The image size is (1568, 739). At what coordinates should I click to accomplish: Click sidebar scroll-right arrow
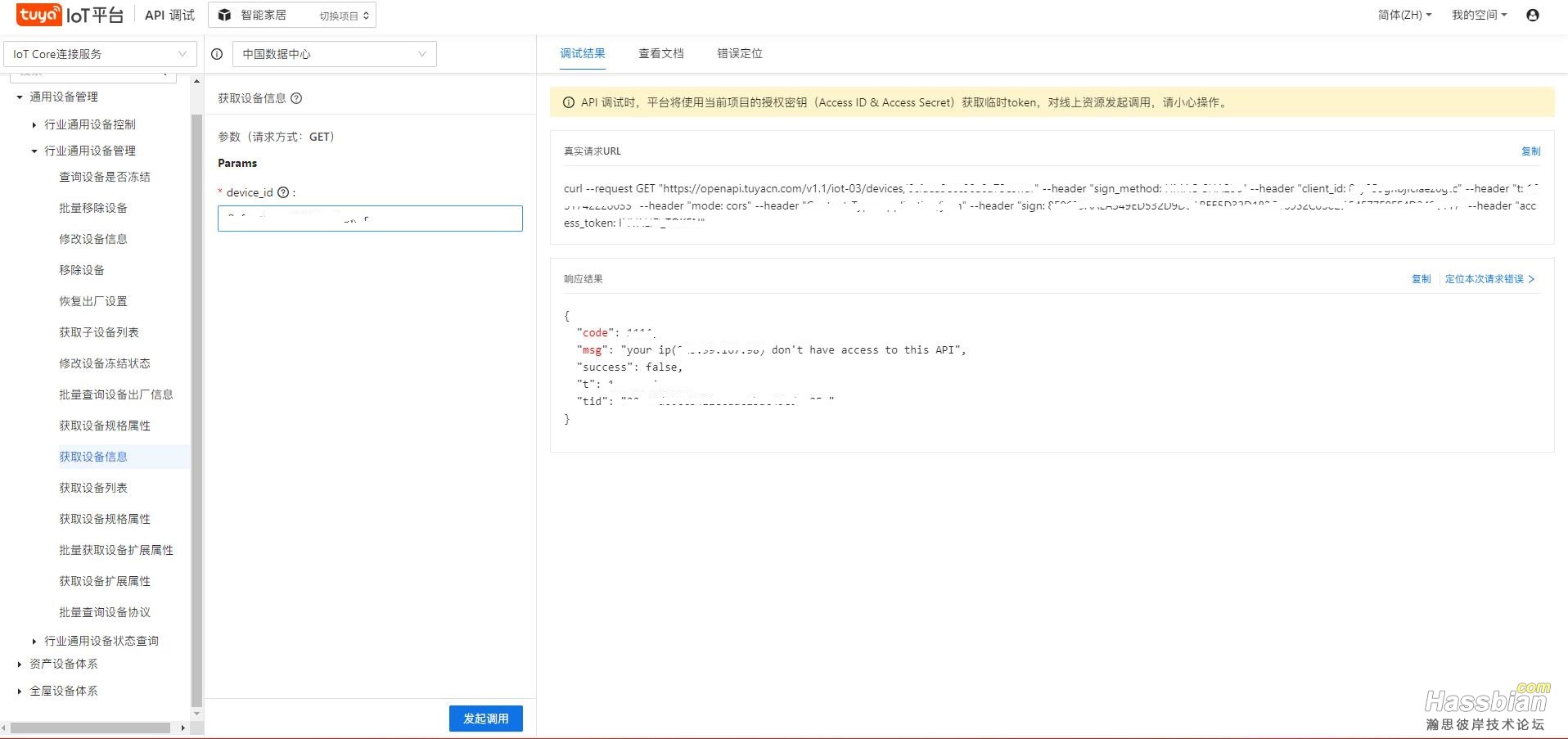click(x=182, y=728)
